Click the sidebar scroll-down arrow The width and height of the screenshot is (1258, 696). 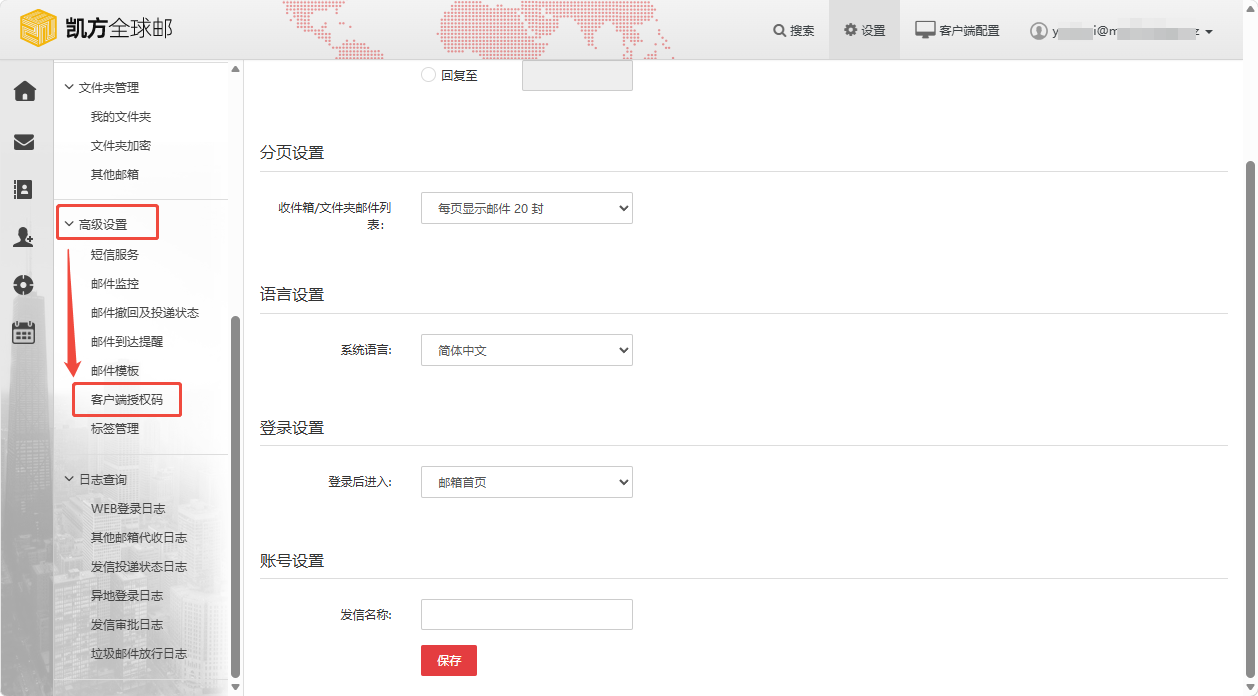click(236, 688)
